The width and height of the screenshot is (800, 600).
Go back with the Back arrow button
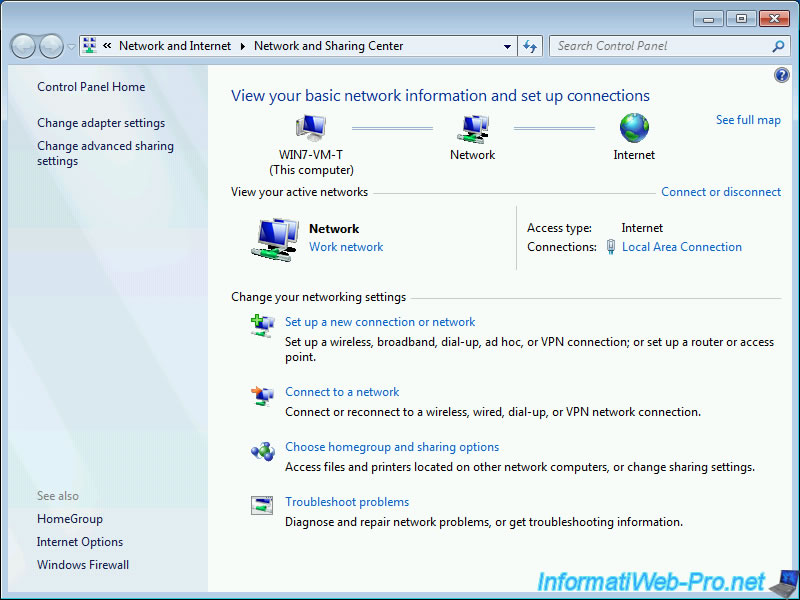(x=23, y=46)
